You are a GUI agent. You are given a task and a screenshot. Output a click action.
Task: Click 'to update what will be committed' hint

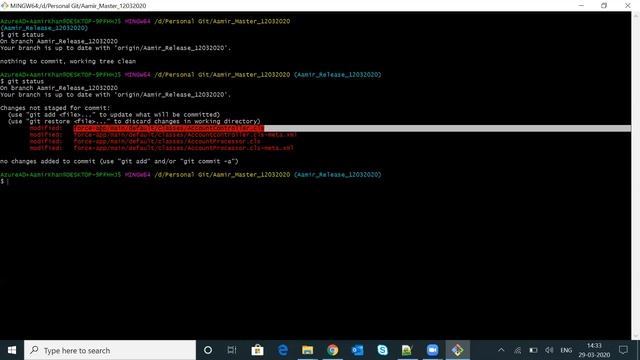click(x=160, y=115)
